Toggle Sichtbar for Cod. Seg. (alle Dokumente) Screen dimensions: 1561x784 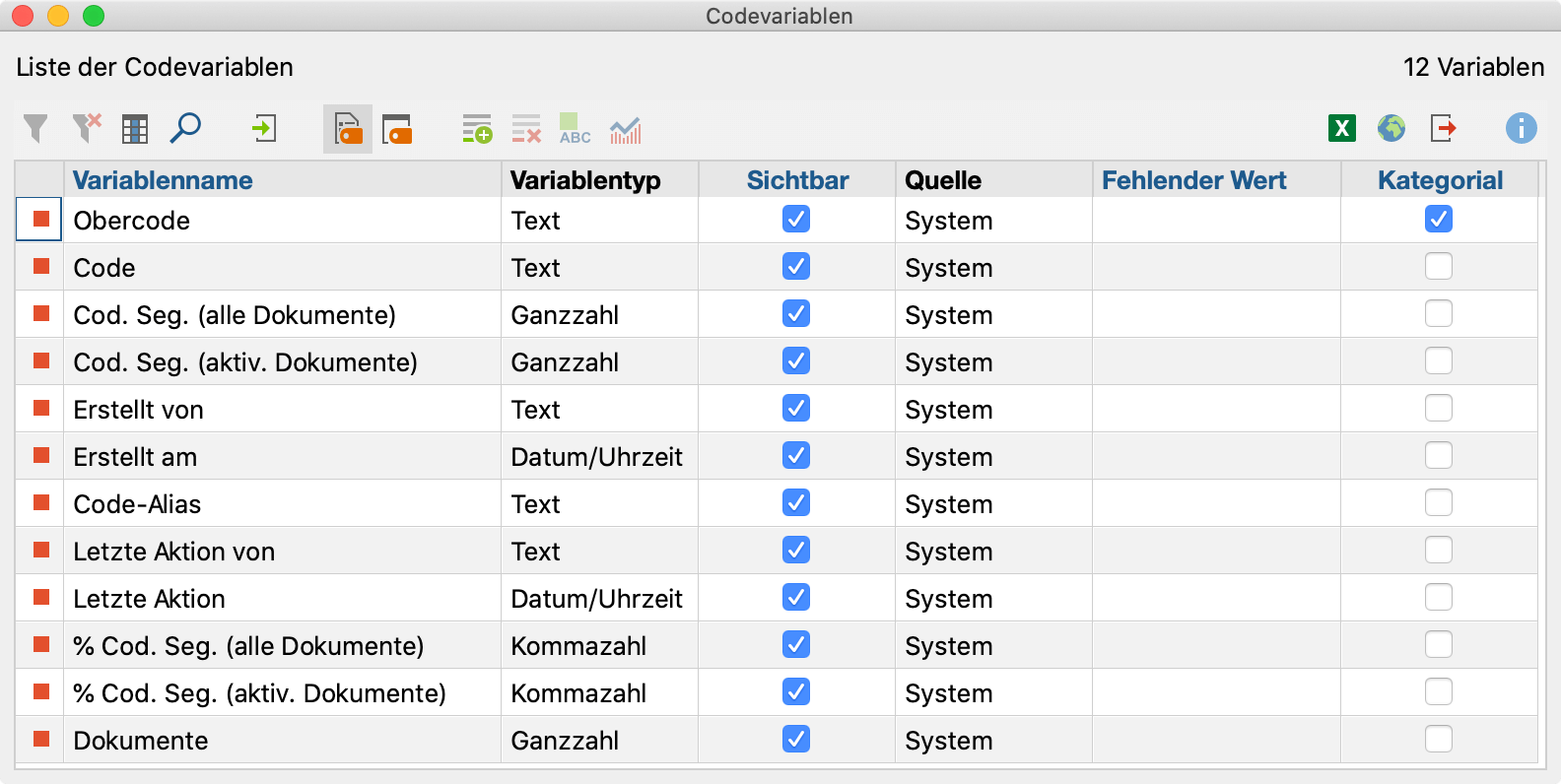(x=796, y=313)
